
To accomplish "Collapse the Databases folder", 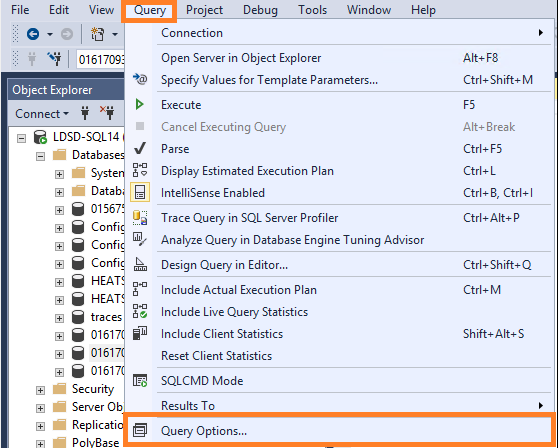I will (40, 156).
